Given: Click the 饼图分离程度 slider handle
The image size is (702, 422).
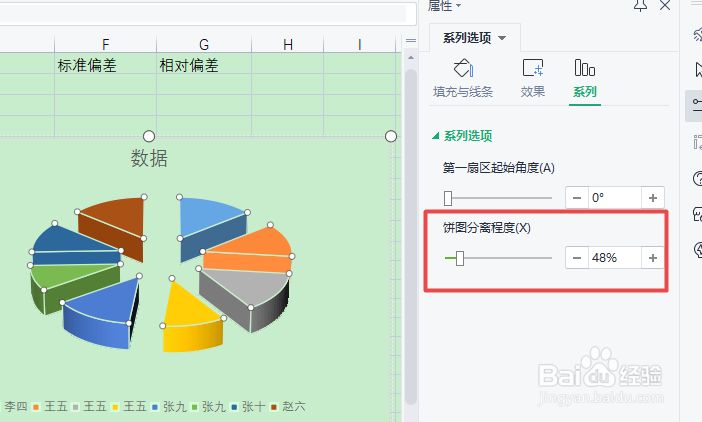Looking at the screenshot, I should (460, 258).
